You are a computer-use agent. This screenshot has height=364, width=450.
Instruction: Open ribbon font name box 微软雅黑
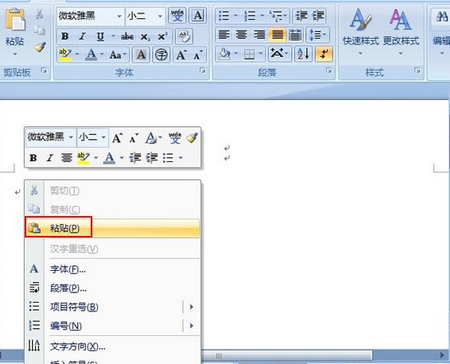[x=90, y=16]
